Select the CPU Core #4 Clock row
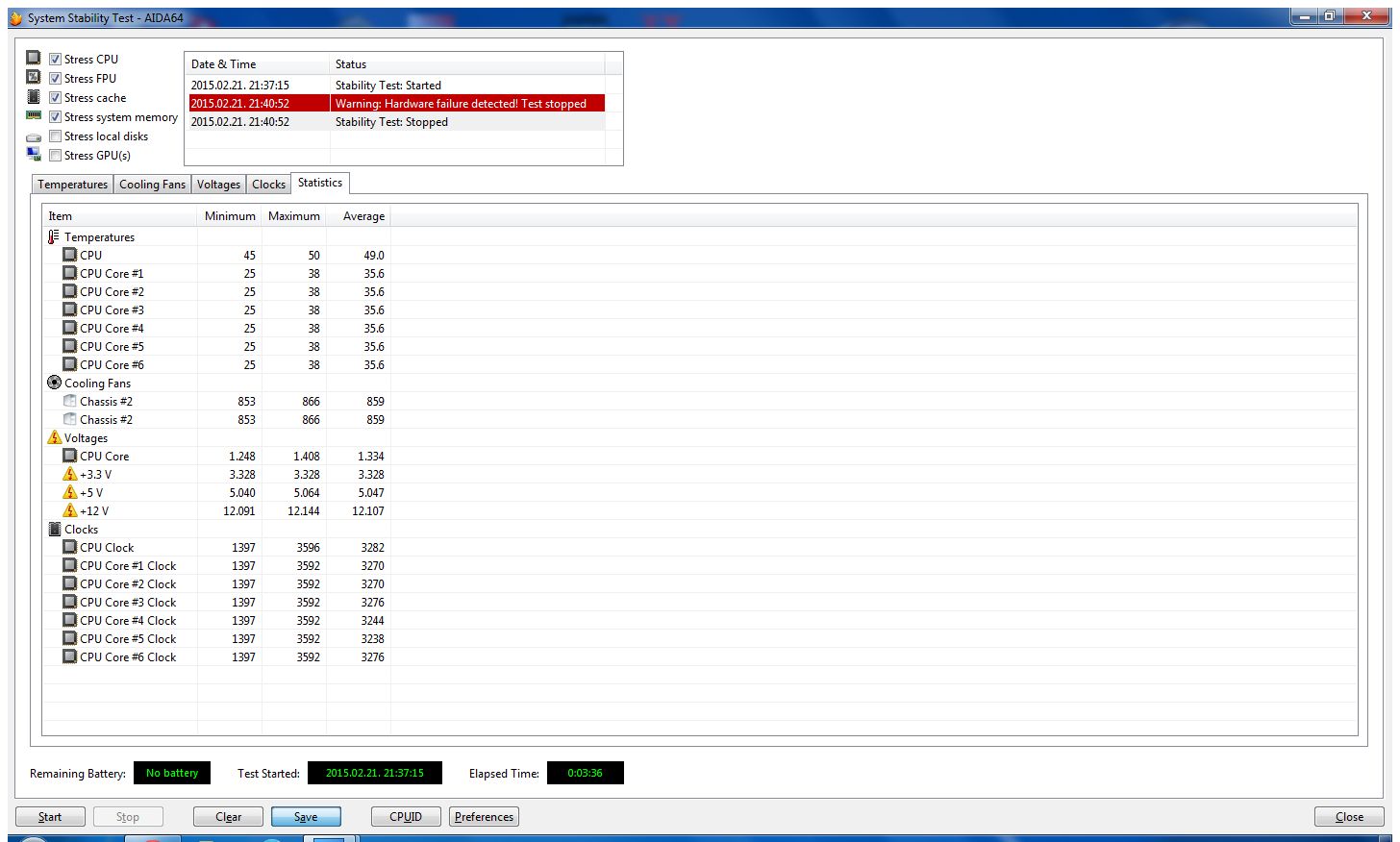The image size is (1400, 842). coord(216,620)
